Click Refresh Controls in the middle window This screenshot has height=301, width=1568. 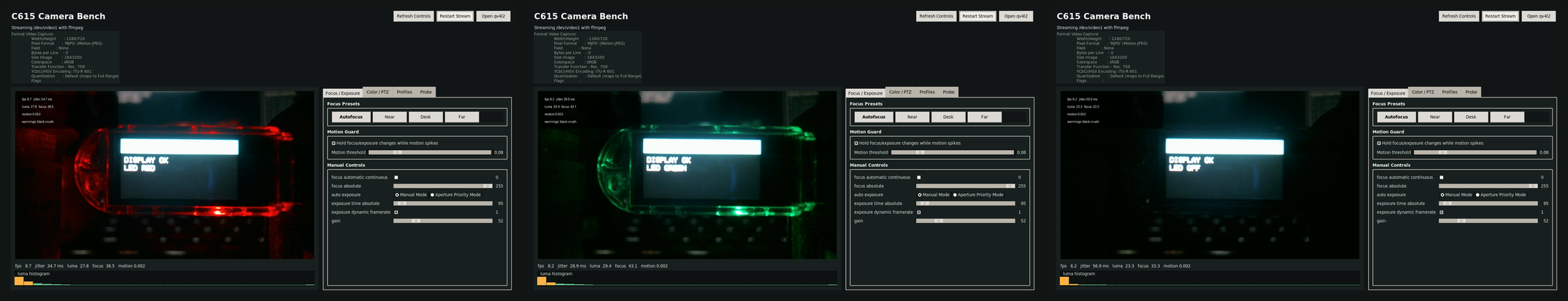pos(937,16)
